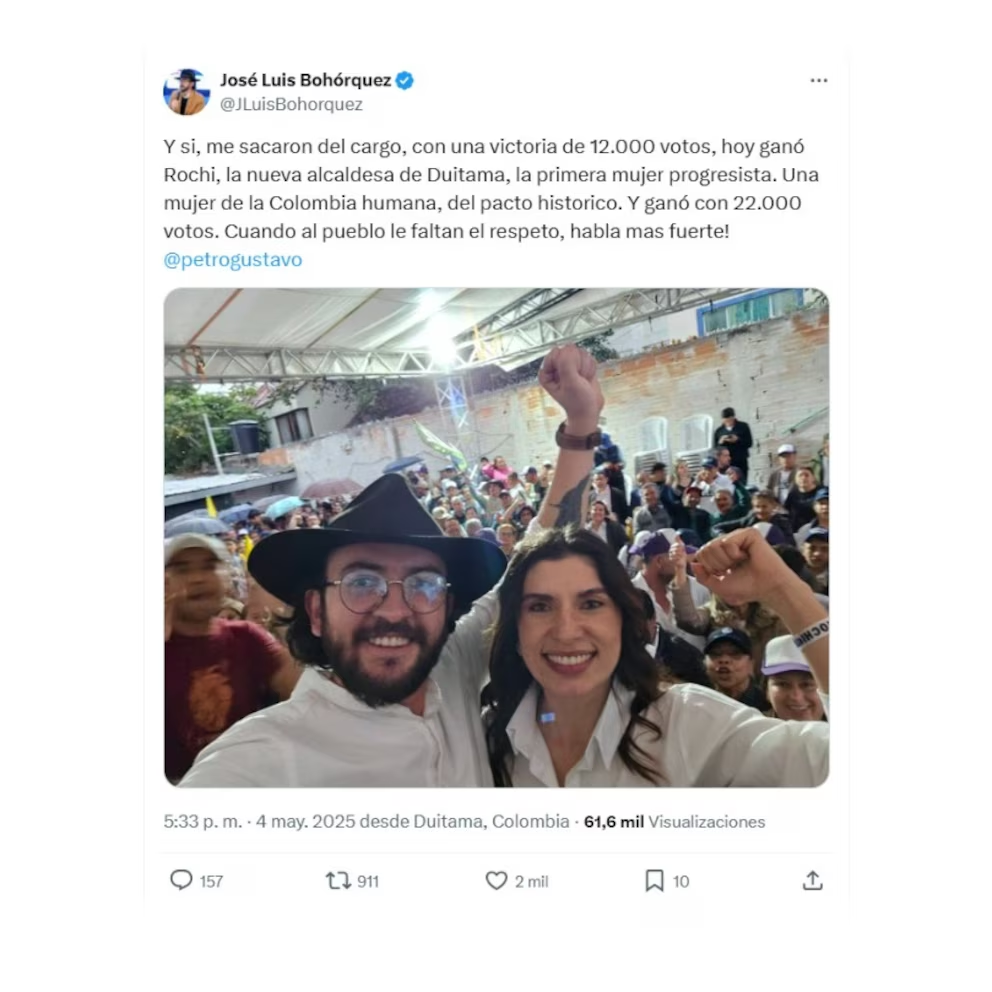Open the Duitama, Colombia location link
Image resolution: width=992 pixels, height=992 pixels.
pyautogui.click(x=492, y=822)
